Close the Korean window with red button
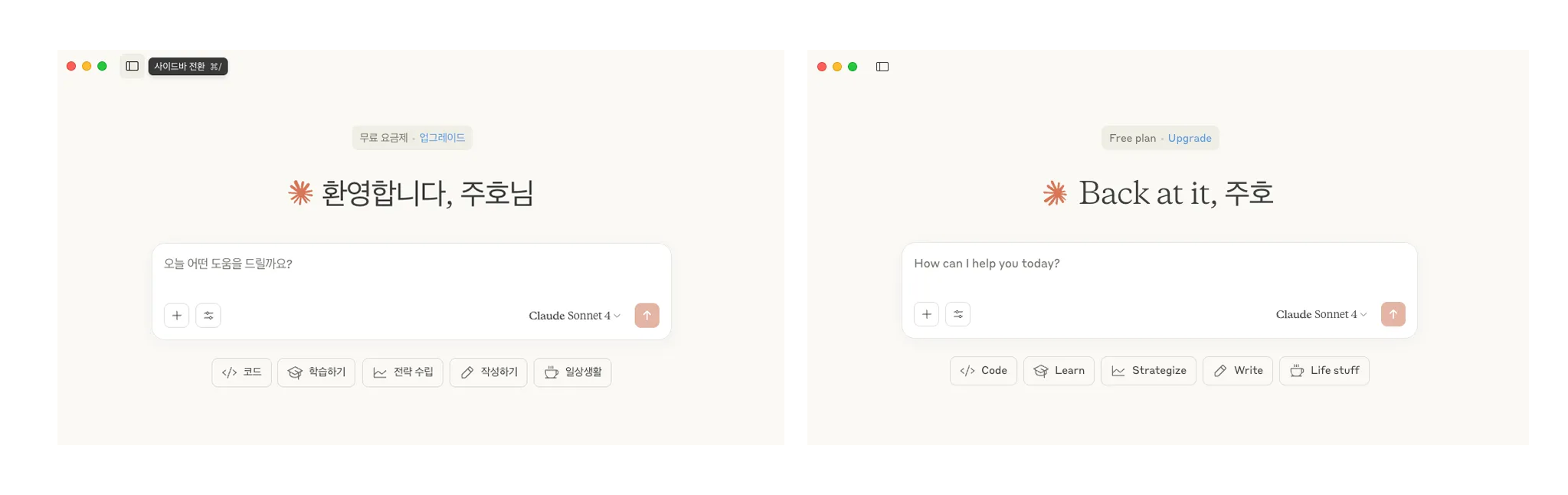The height and width of the screenshot is (495, 1568). (71, 66)
